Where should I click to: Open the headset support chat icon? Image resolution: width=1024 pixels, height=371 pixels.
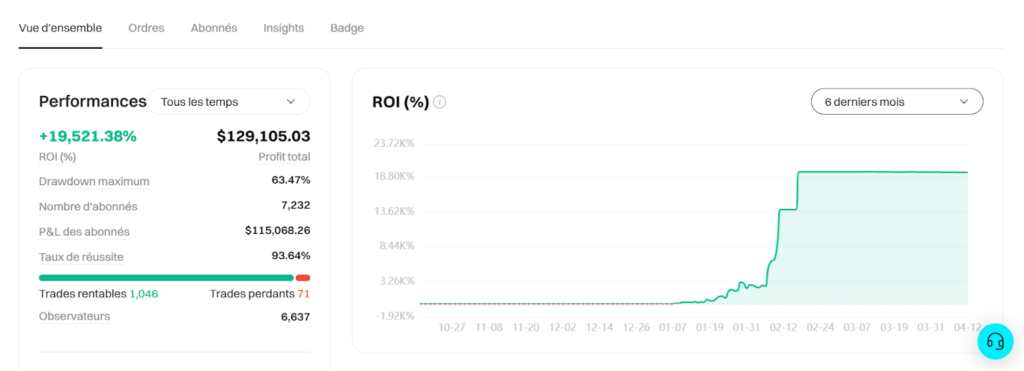(x=995, y=341)
